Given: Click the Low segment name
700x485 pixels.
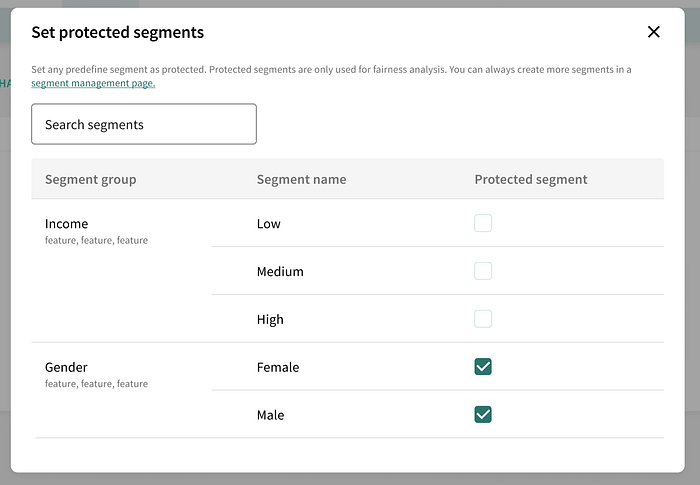Looking at the screenshot, I should pos(269,224).
